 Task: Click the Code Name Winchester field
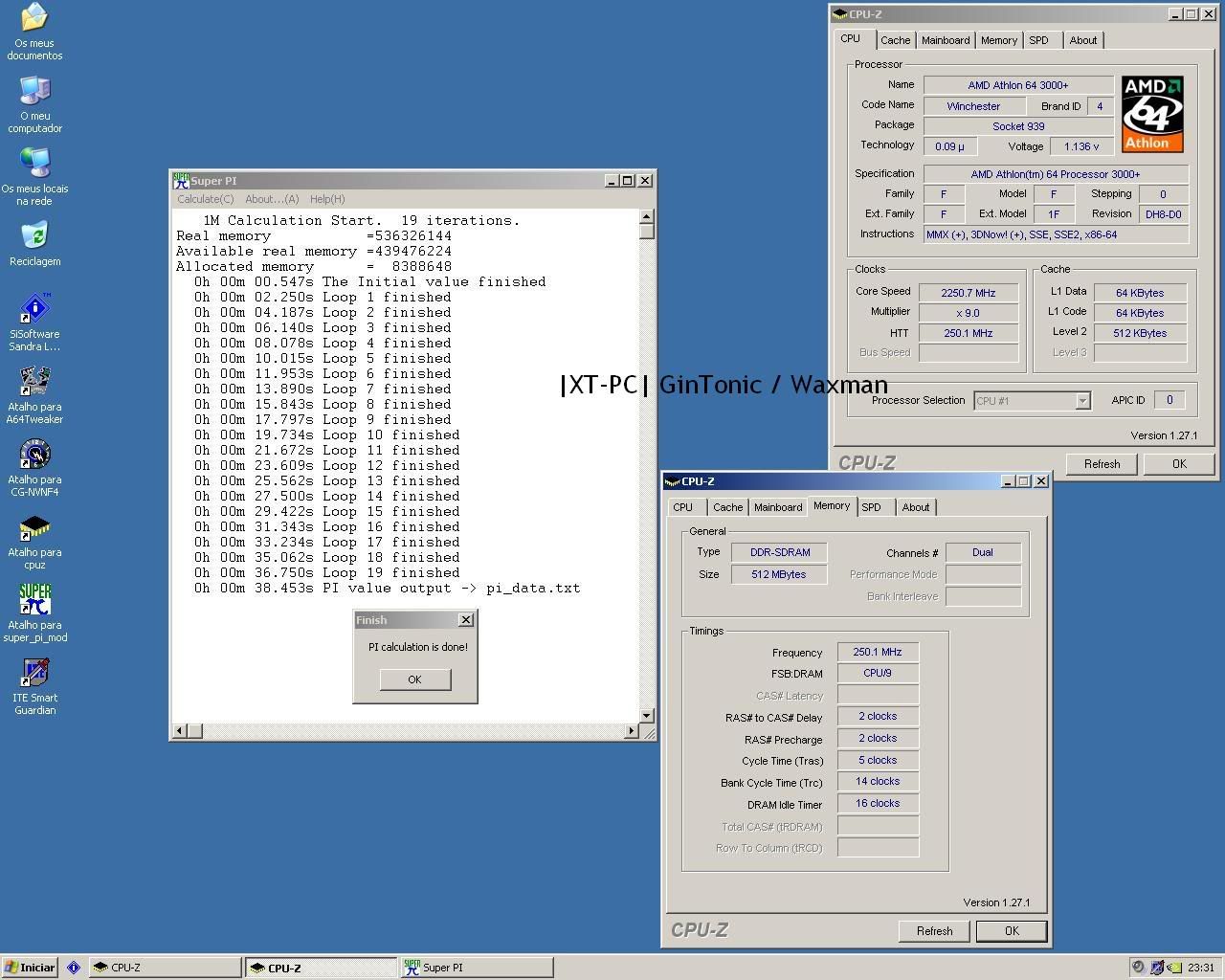(973, 106)
